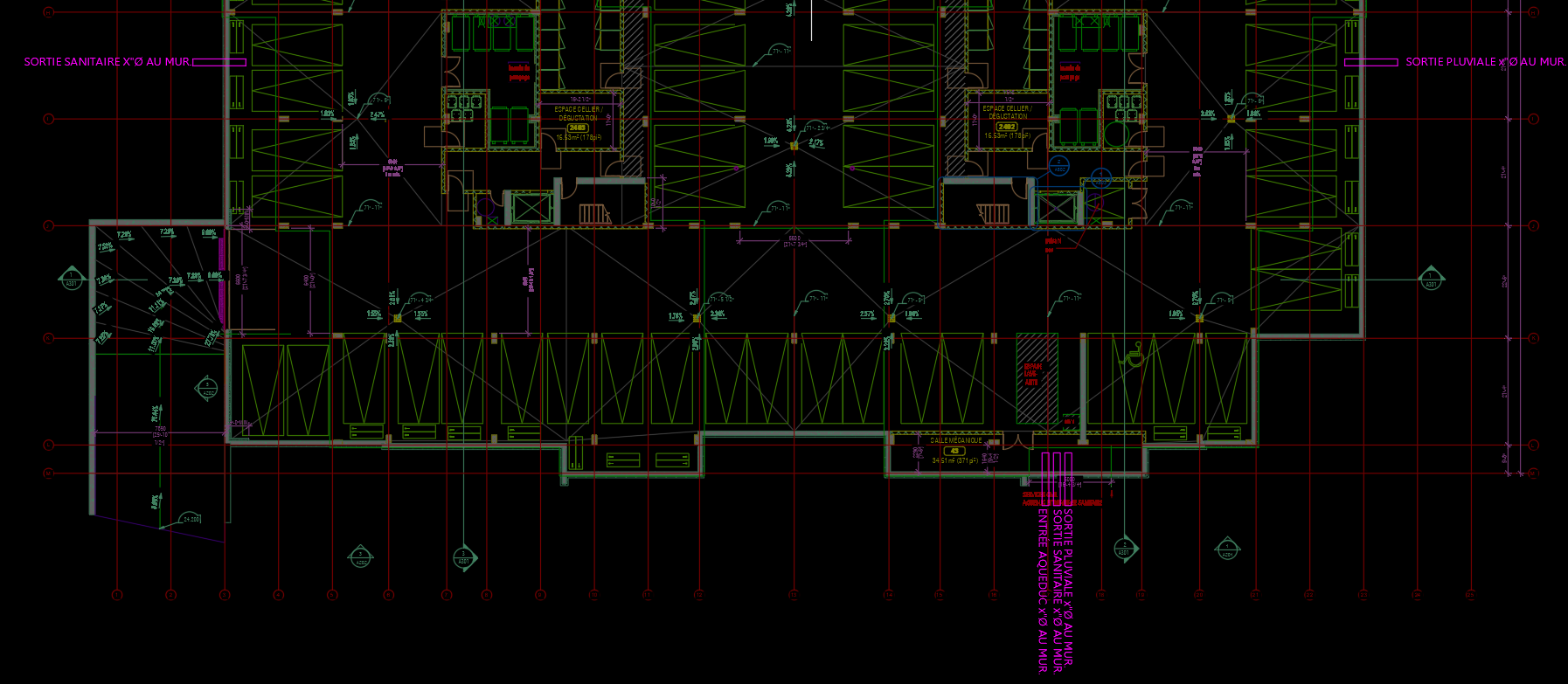Select horizontal SORTIE SANITAIRE text at top left
This screenshot has width=1568, height=684.
pos(107,62)
